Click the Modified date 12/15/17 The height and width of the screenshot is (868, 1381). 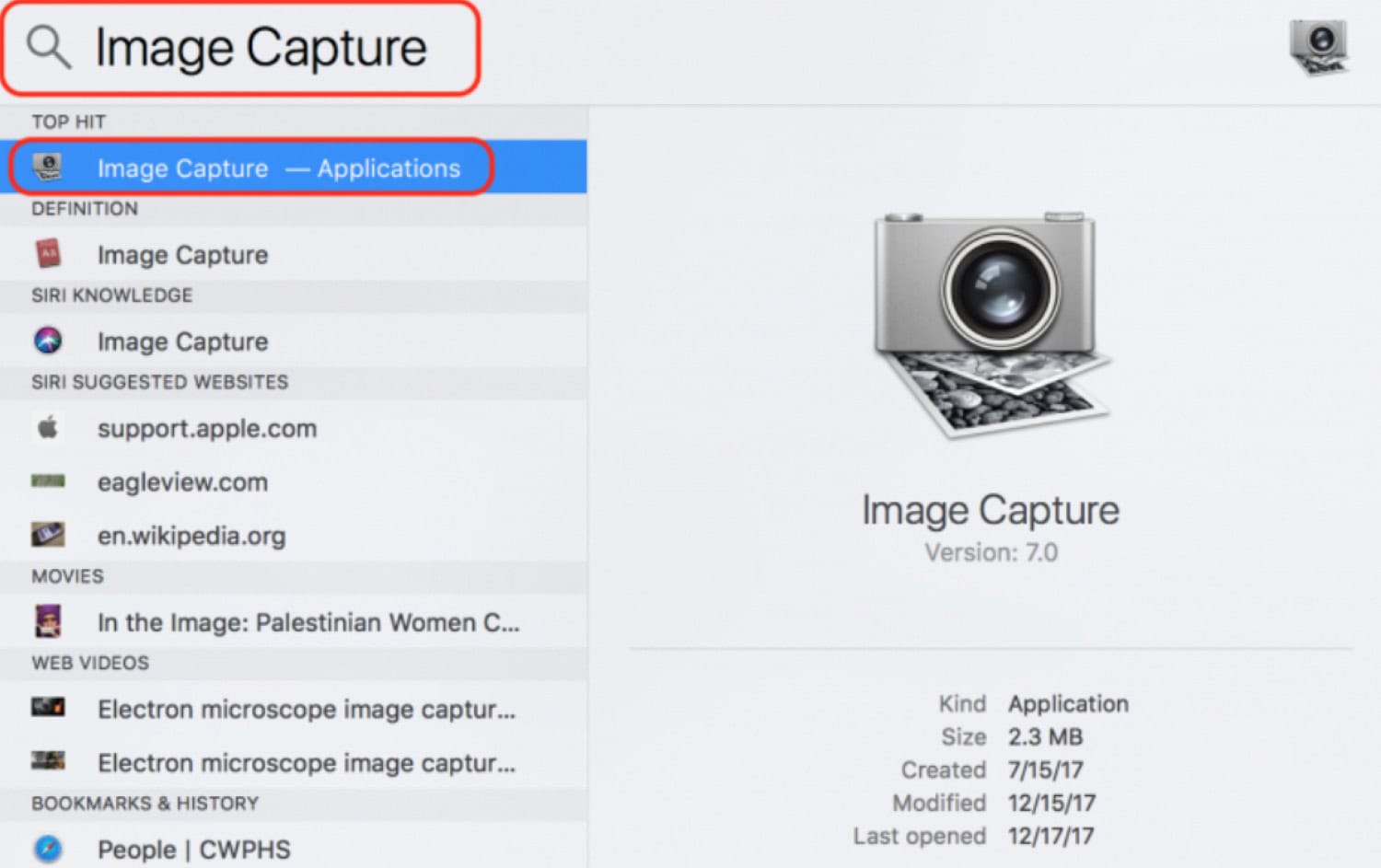(x=1052, y=803)
